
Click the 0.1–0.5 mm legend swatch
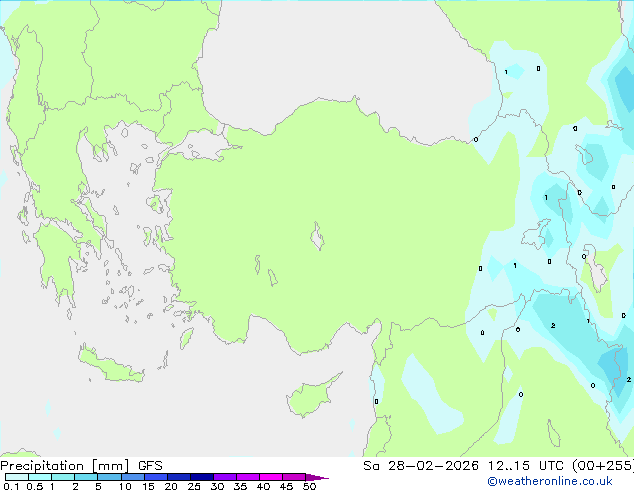pyautogui.click(x=17, y=477)
